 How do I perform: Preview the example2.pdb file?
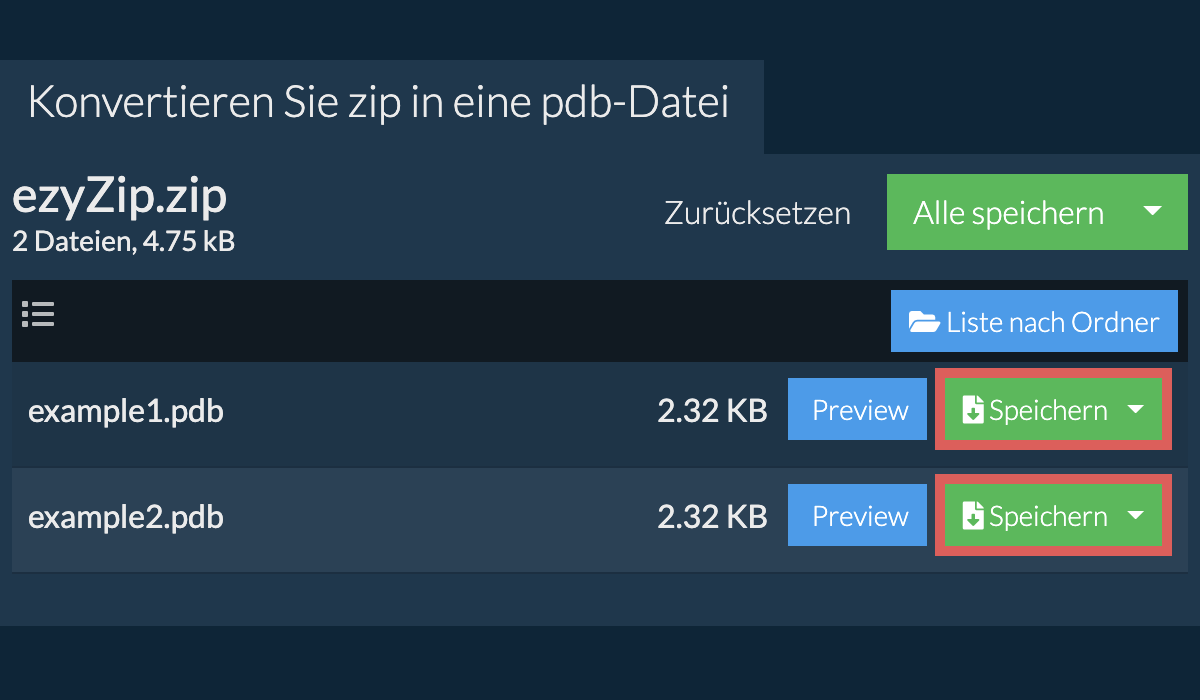coord(859,517)
